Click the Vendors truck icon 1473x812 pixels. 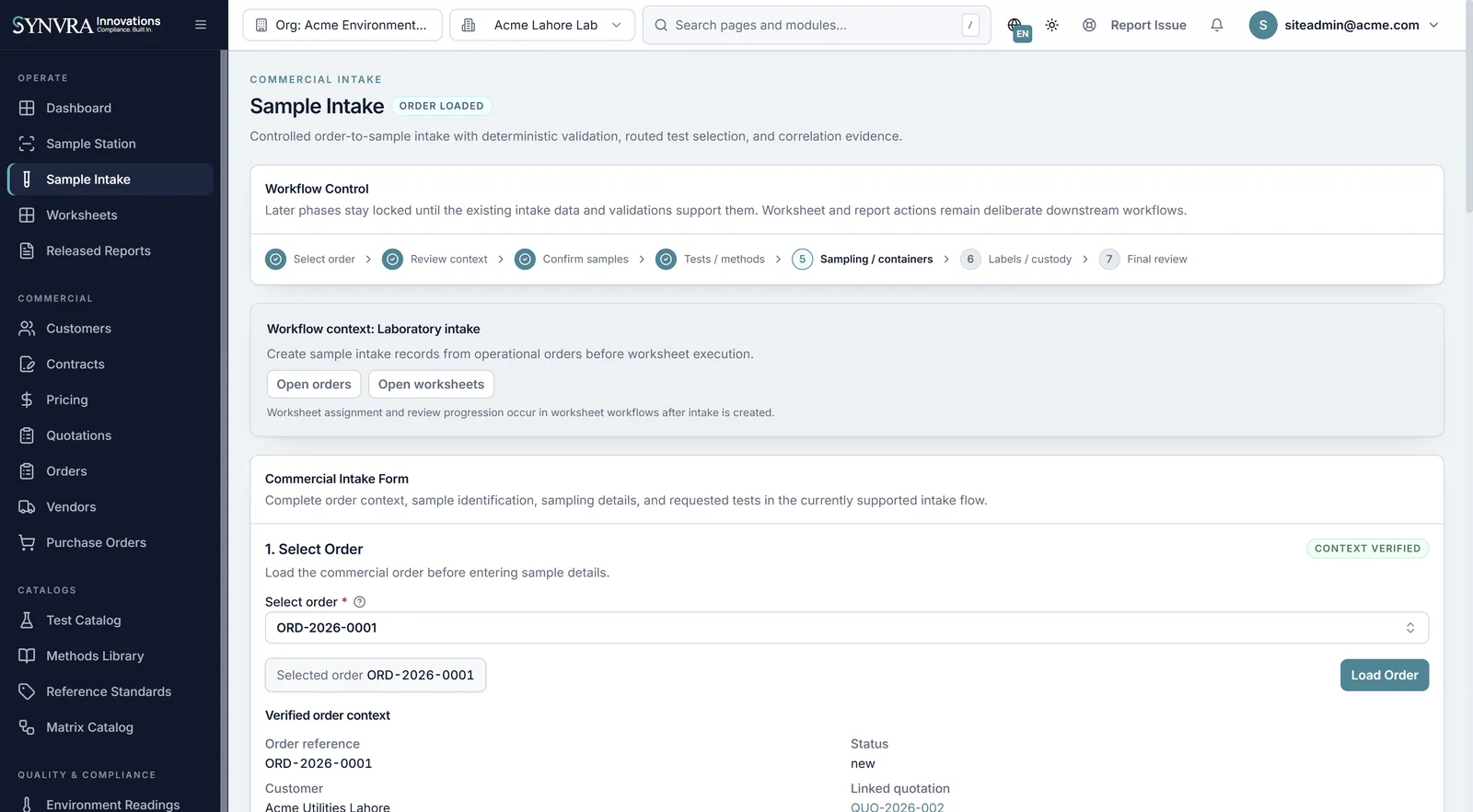coord(27,507)
